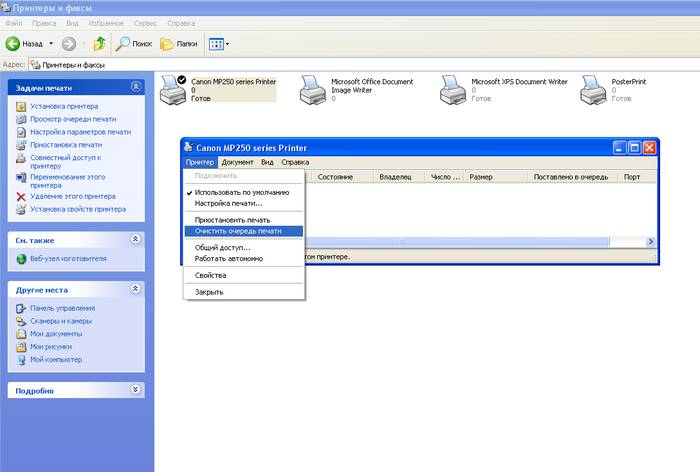This screenshot has height=472, width=700.
Task: Click the green Back arrow icon
Action: (x=14, y=44)
